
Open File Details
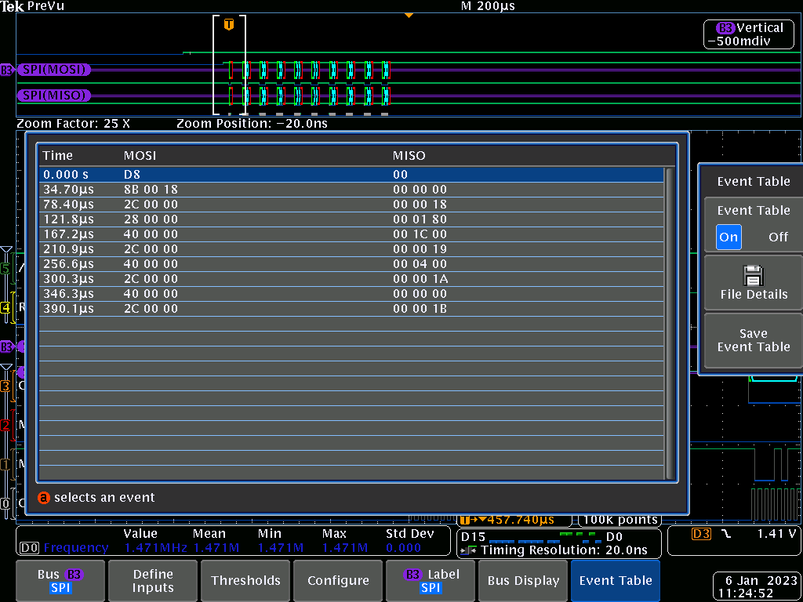753,283
